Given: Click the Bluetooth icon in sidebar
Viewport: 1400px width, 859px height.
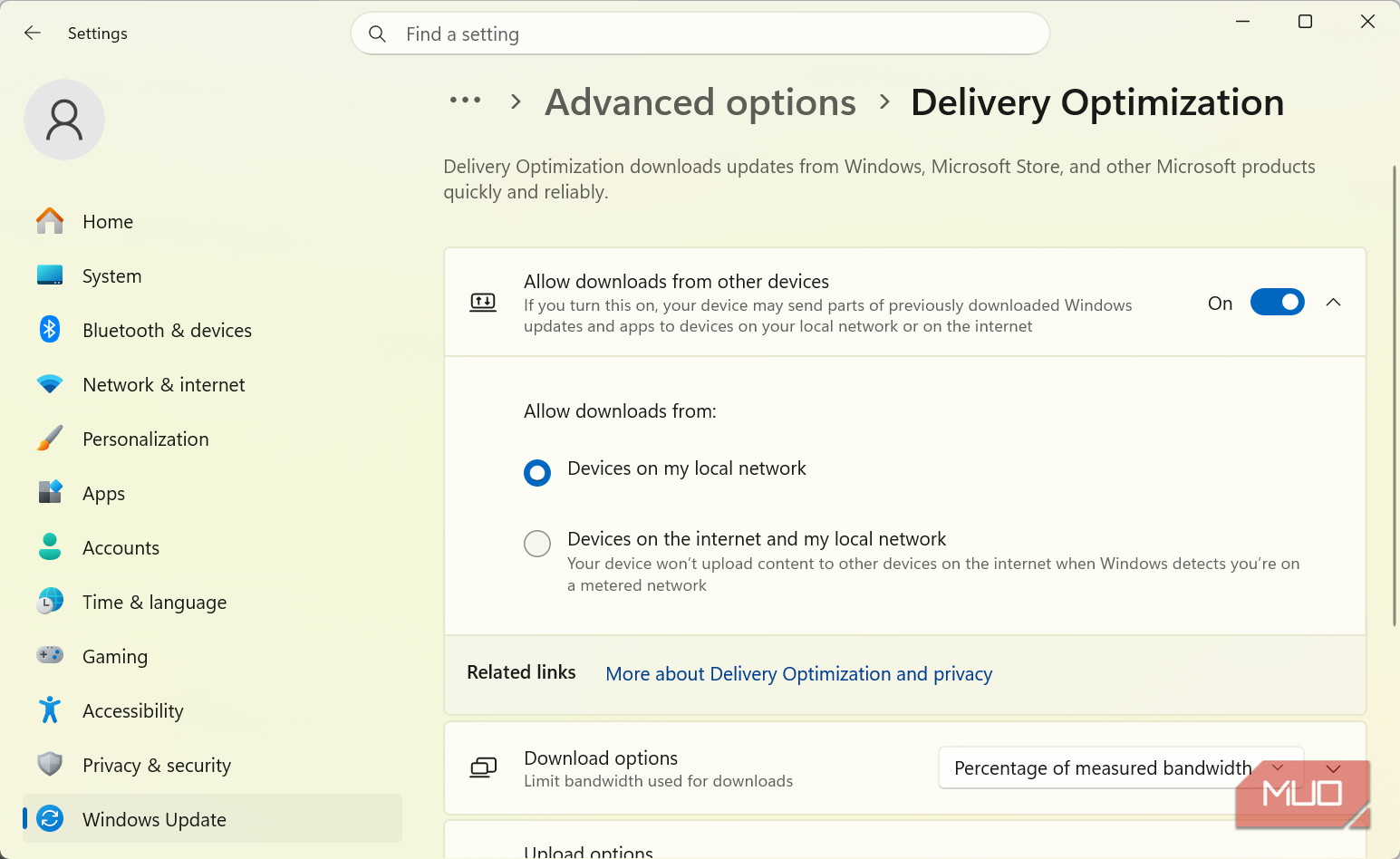Looking at the screenshot, I should pyautogui.click(x=50, y=330).
